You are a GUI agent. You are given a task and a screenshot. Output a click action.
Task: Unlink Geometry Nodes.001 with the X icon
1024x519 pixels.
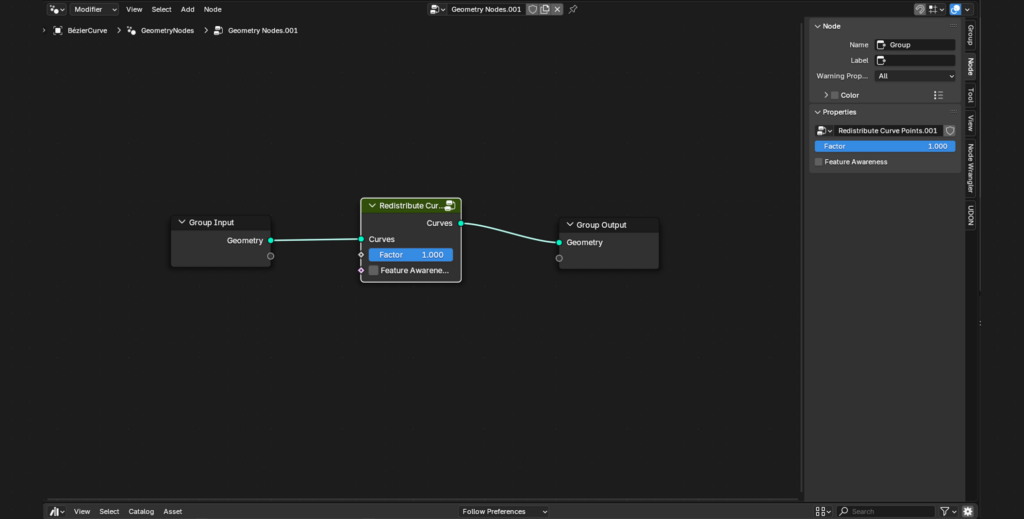557,9
